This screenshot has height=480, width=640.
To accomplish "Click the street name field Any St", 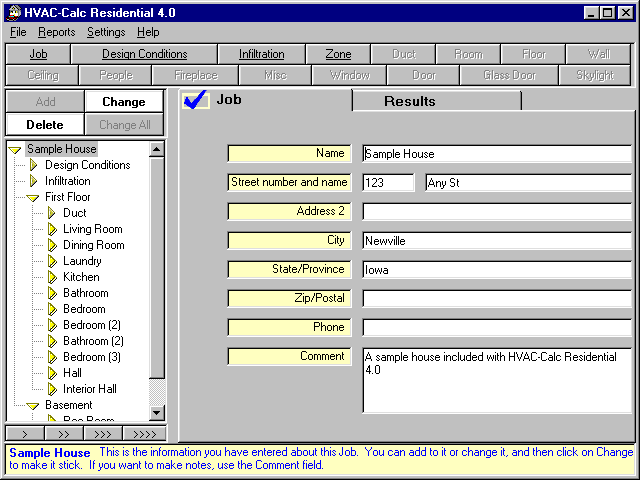I will pos(528,182).
